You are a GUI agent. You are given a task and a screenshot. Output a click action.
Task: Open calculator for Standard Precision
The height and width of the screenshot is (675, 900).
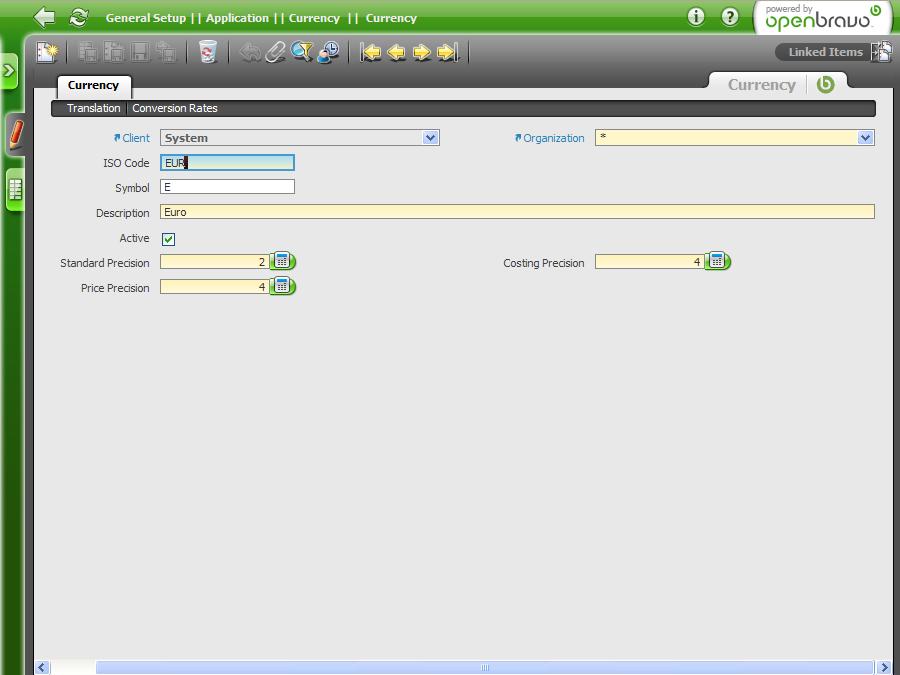pos(282,262)
